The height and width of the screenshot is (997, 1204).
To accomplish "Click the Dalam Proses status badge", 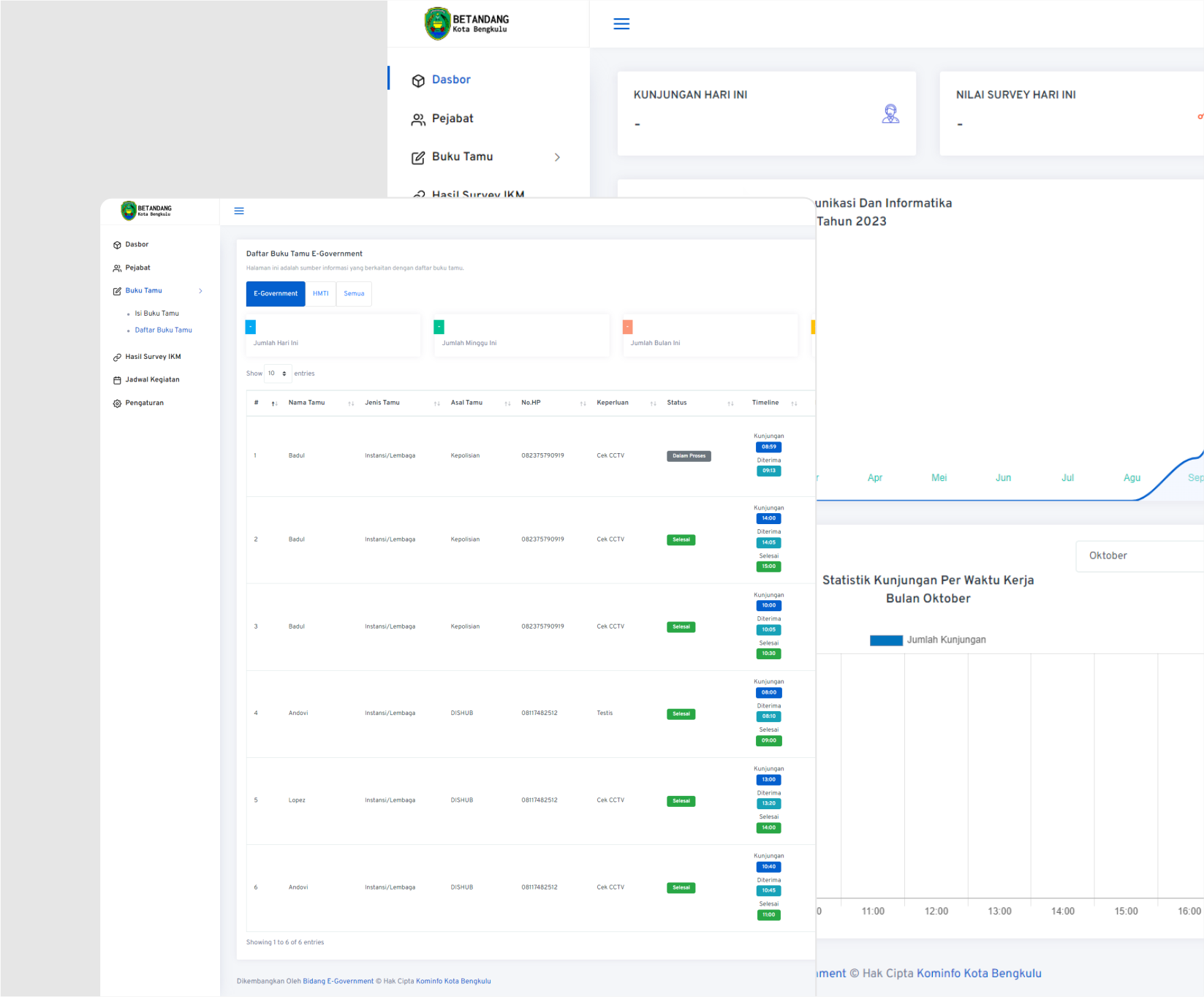I will point(689,456).
